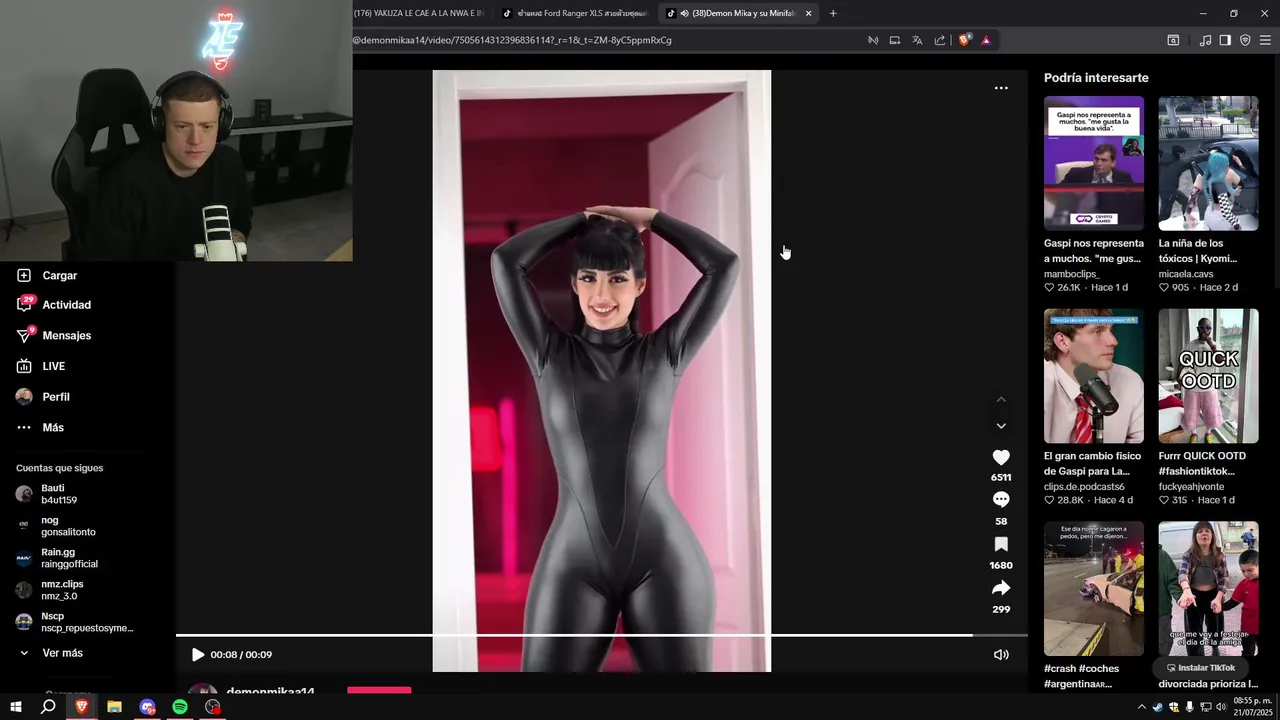Open followed account Bauti b4ut159
1280x720 pixels.
point(47,494)
